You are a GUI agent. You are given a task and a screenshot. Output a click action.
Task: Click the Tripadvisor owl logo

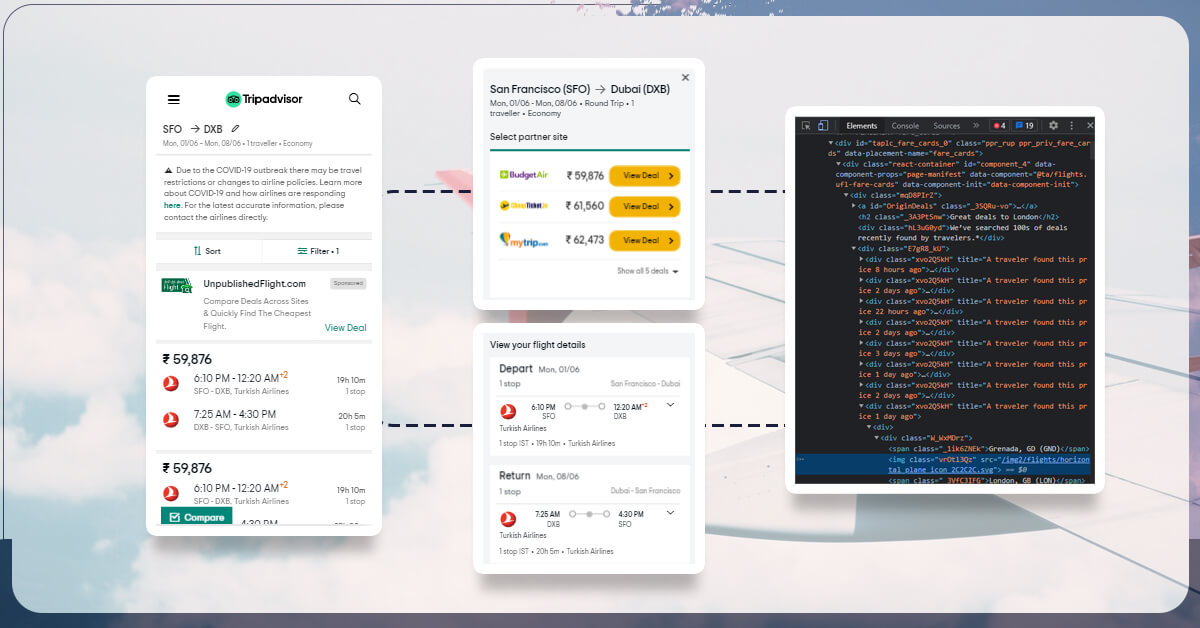pos(233,99)
